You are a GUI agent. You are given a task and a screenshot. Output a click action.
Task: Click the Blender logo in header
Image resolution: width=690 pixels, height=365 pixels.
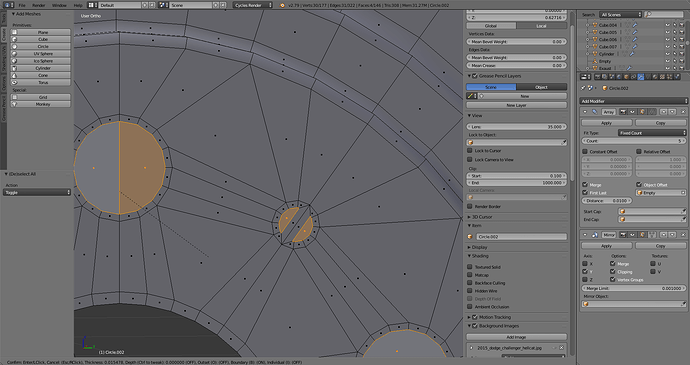[282, 5]
